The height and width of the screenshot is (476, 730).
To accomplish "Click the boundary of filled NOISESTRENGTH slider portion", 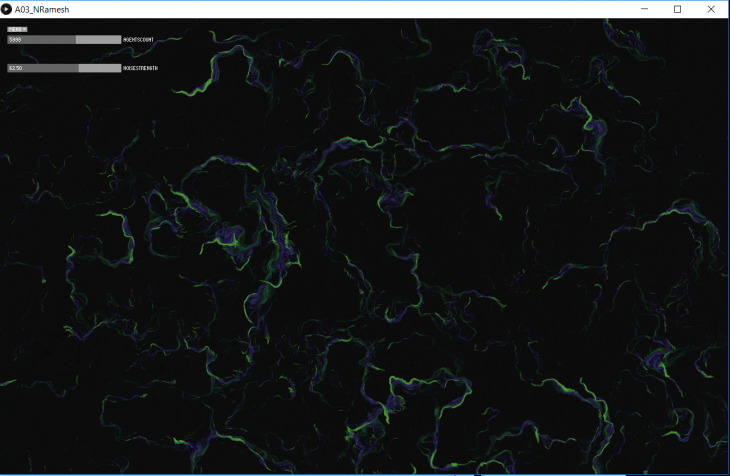I will 78,68.
